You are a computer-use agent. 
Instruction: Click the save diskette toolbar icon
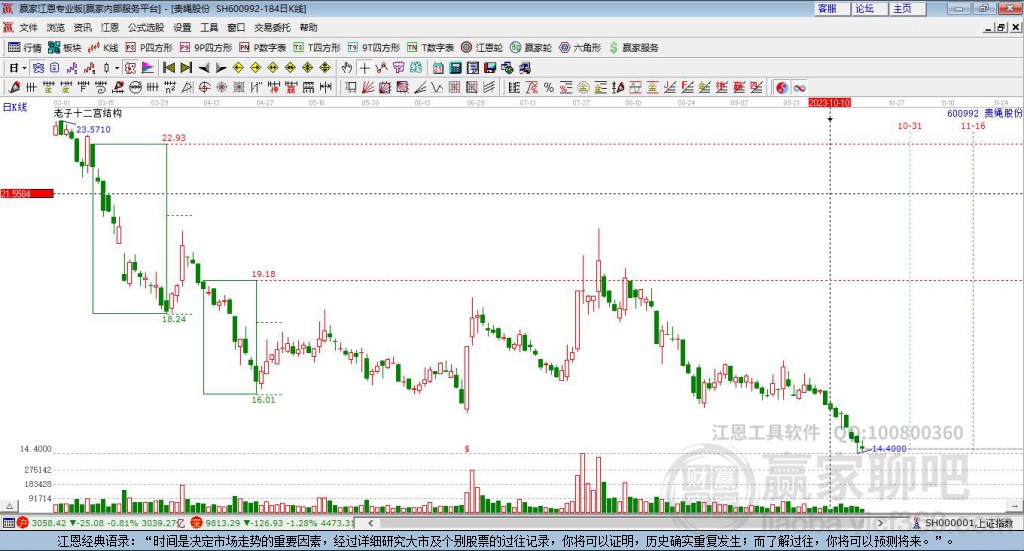490,68
